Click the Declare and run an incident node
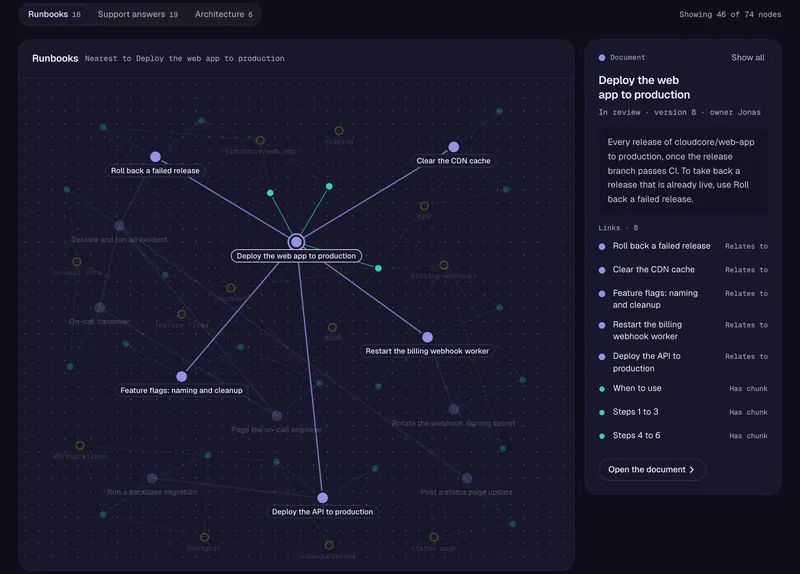This screenshot has width=800, height=574. point(119,226)
